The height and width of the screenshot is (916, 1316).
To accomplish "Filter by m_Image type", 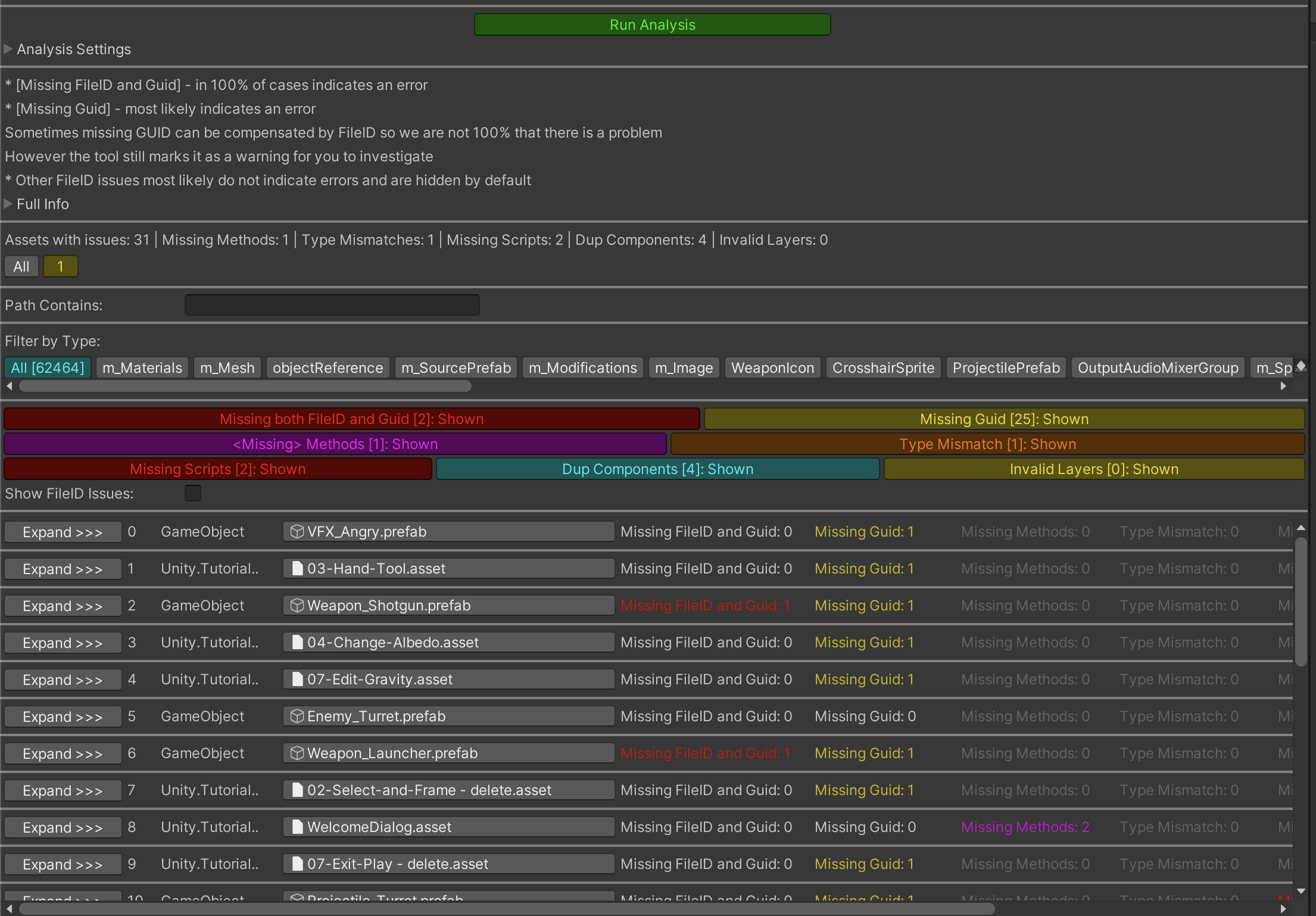I will pyautogui.click(x=684, y=367).
